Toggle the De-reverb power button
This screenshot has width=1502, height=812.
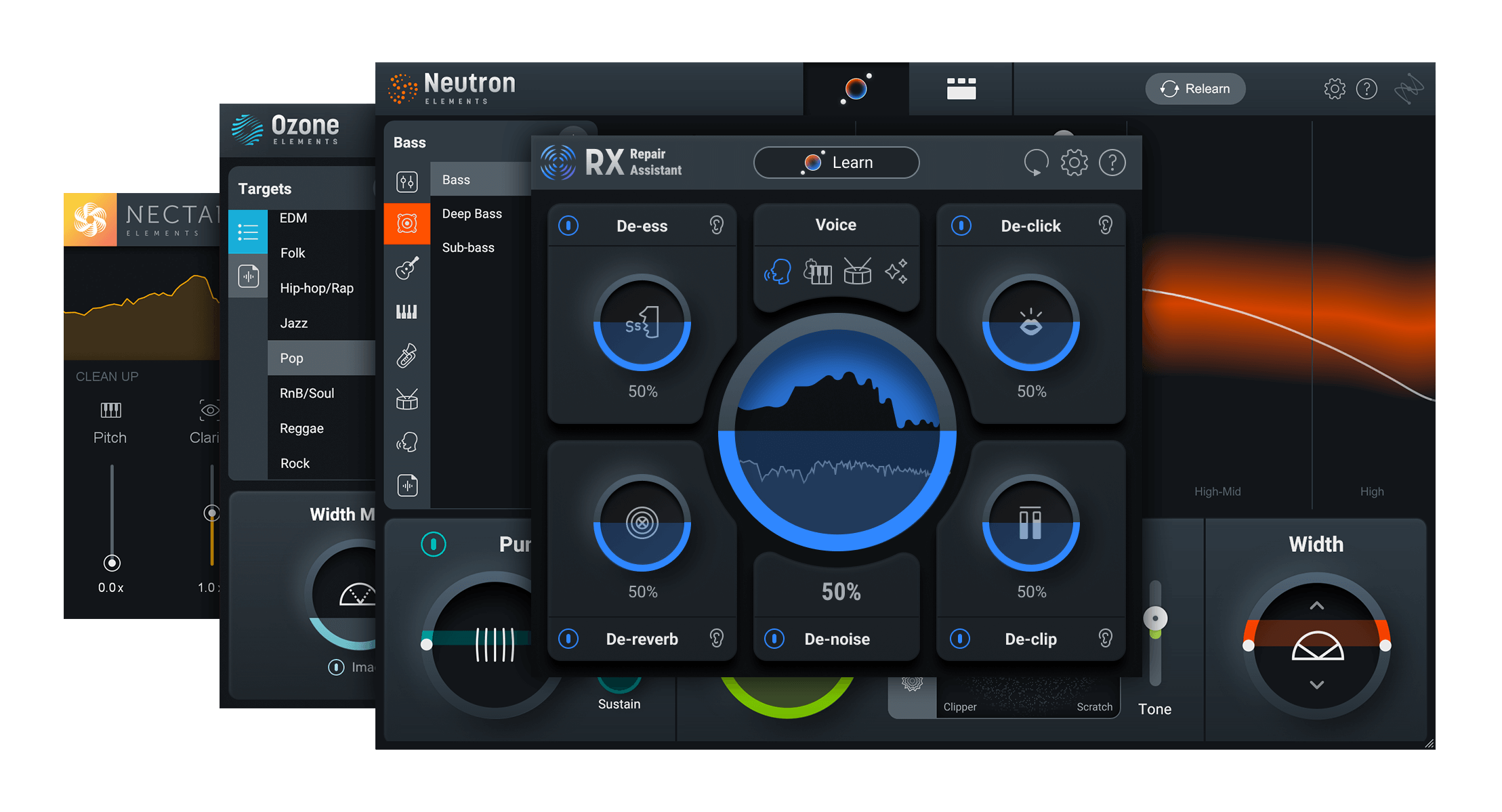coord(568,638)
